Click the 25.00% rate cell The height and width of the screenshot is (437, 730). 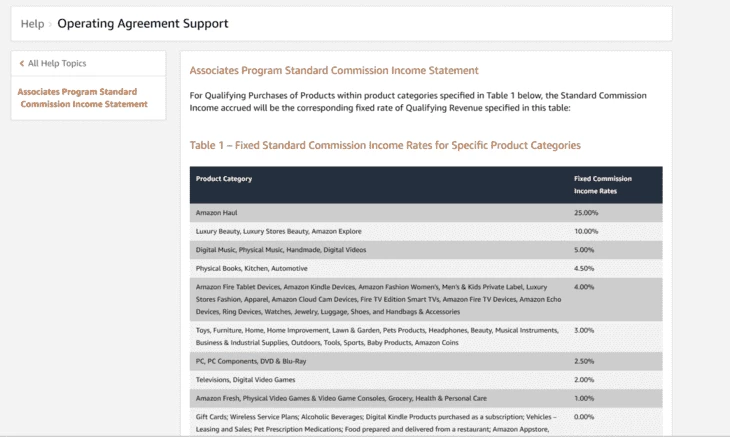(586, 213)
